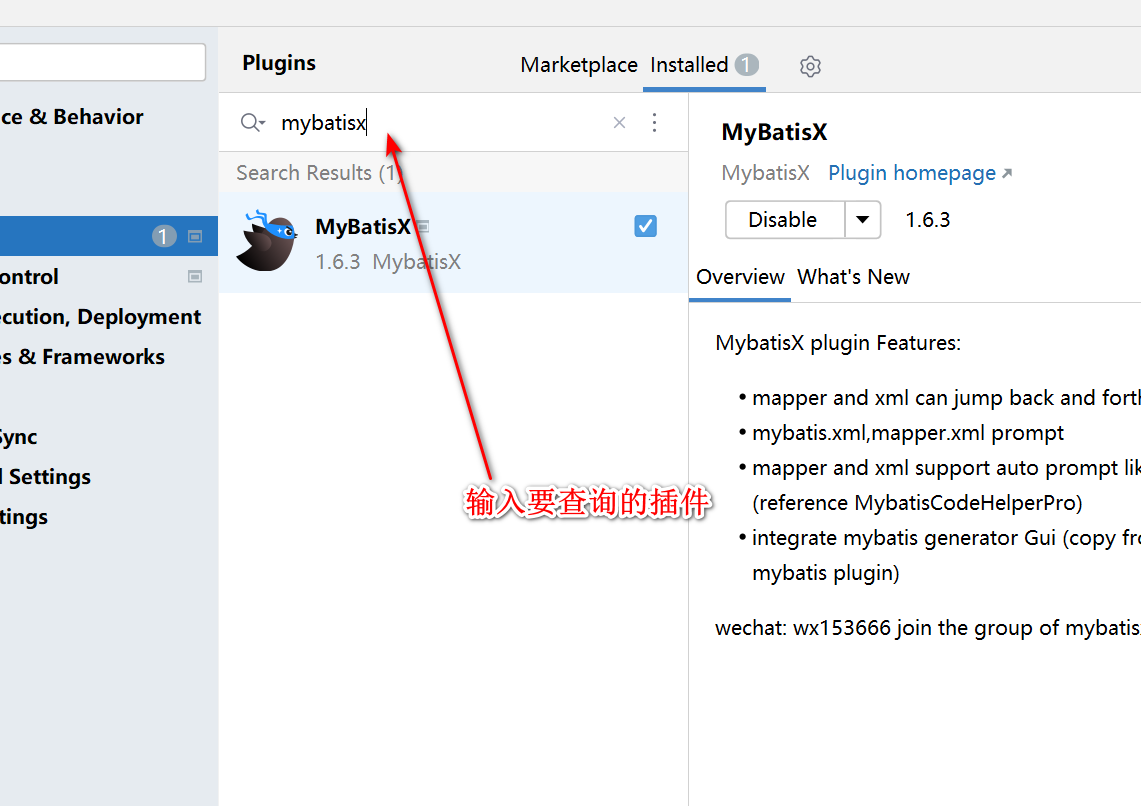Open the Overview tab
Viewport: 1141px width, 806px height.
[740, 277]
